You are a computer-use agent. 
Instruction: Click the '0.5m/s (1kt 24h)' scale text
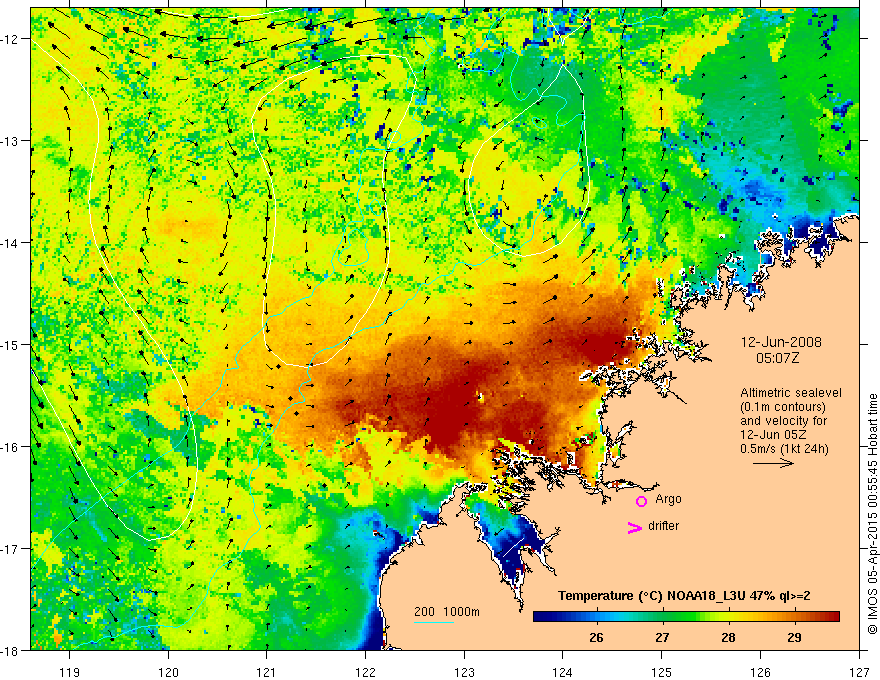[784, 449]
